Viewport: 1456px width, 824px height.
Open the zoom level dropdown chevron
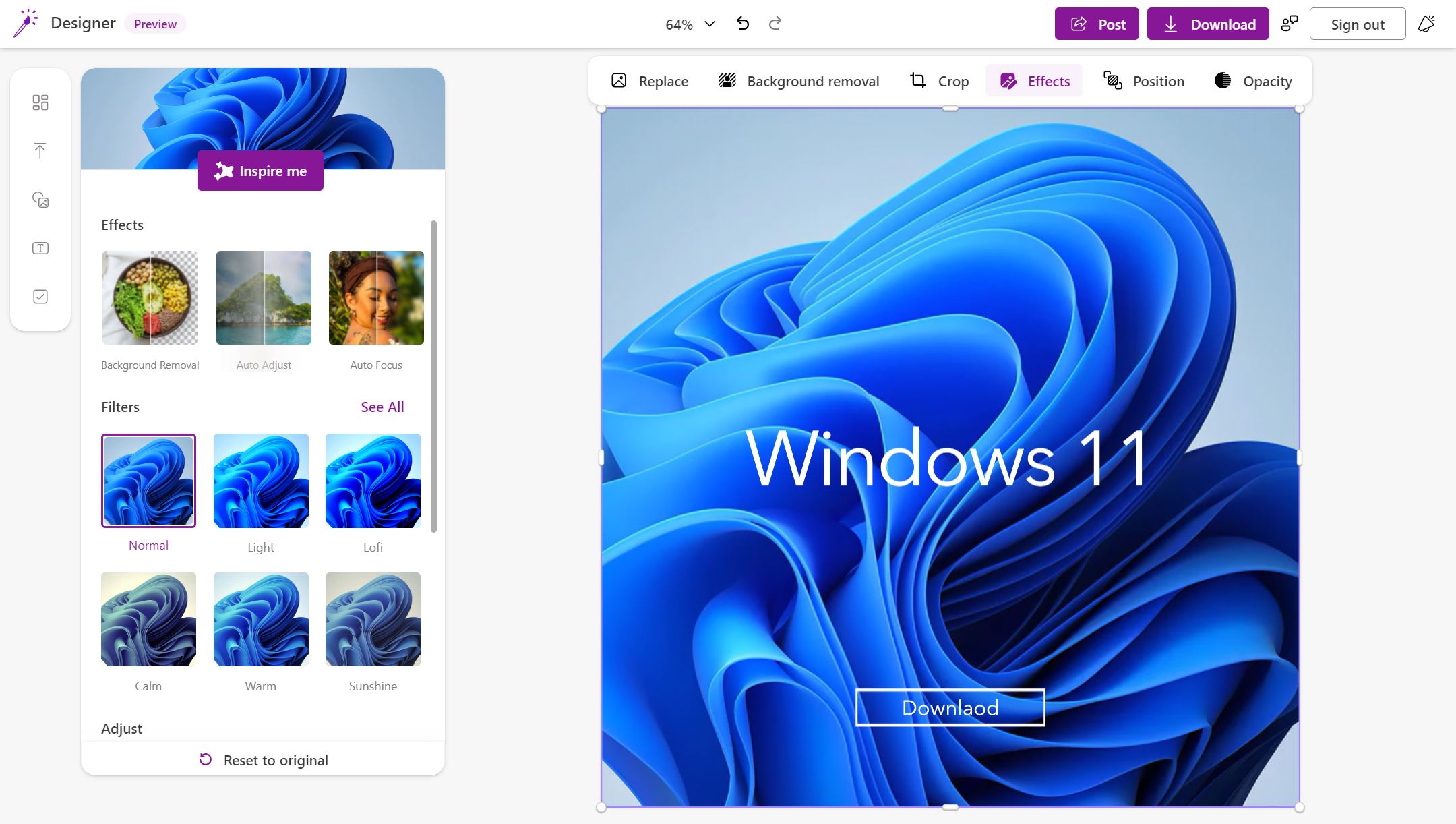[710, 24]
